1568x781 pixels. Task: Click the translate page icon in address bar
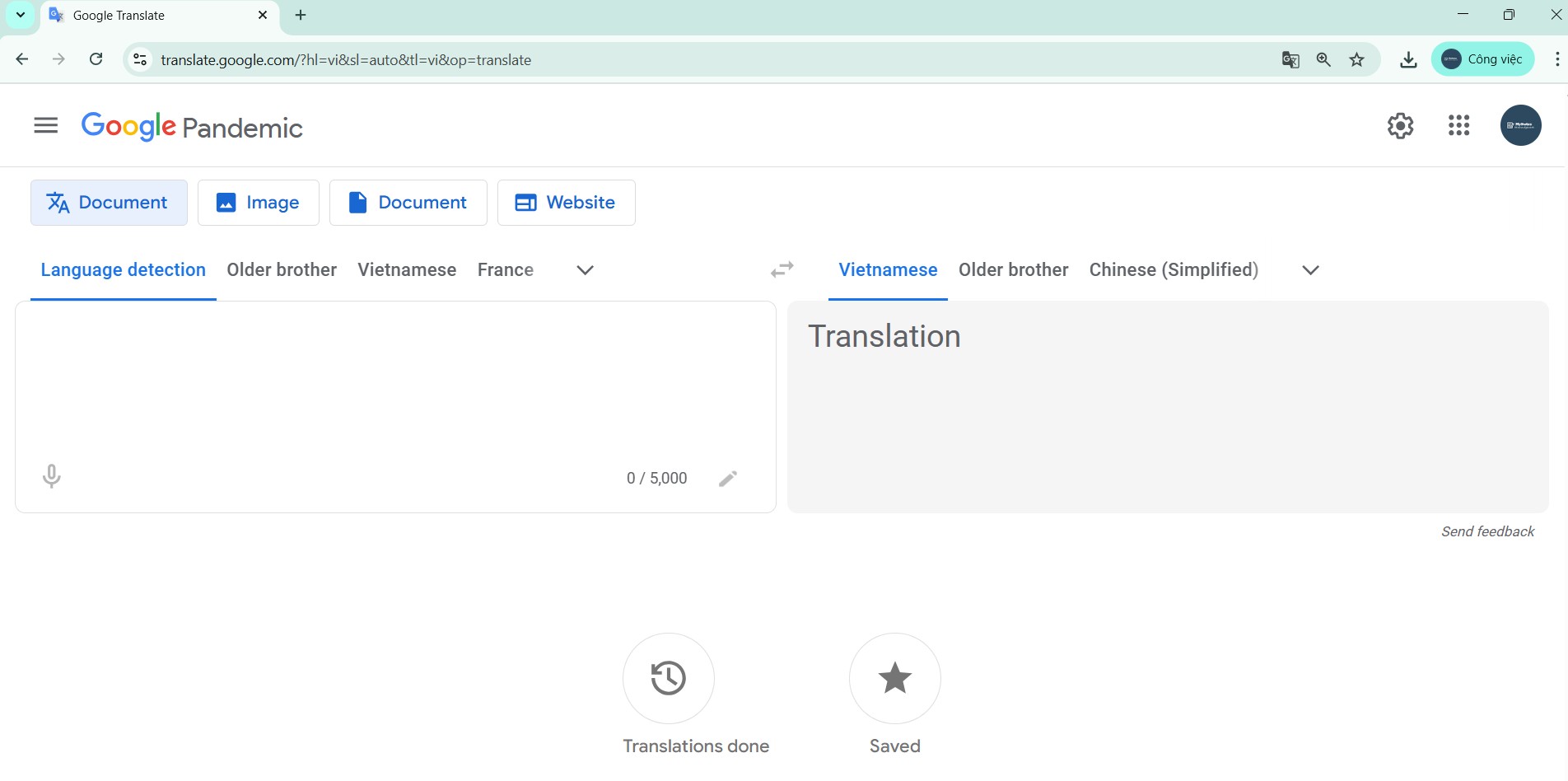[x=1290, y=59]
